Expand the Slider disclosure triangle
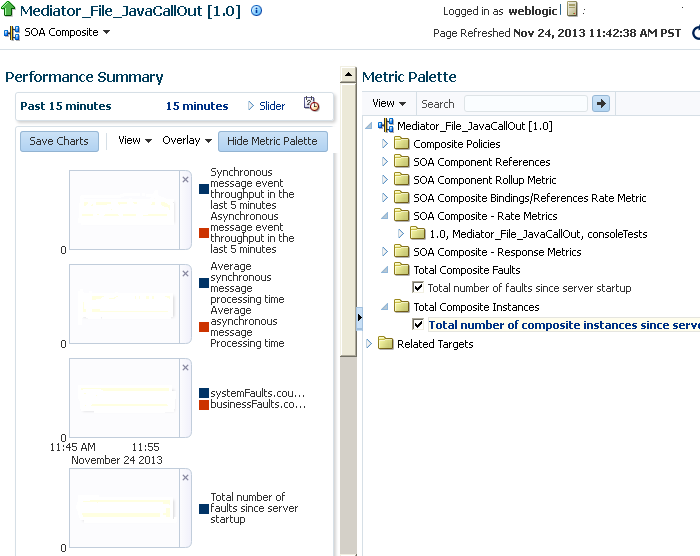This screenshot has height=556, width=700. (250, 106)
